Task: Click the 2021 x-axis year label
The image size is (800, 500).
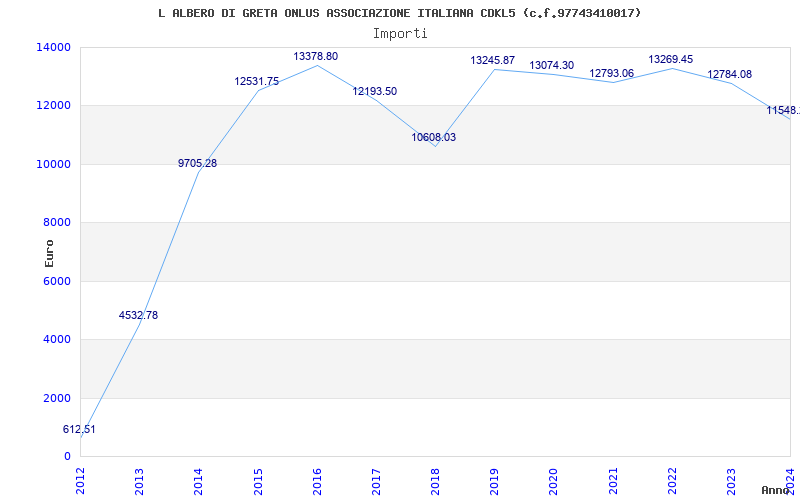Action: pos(613,481)
